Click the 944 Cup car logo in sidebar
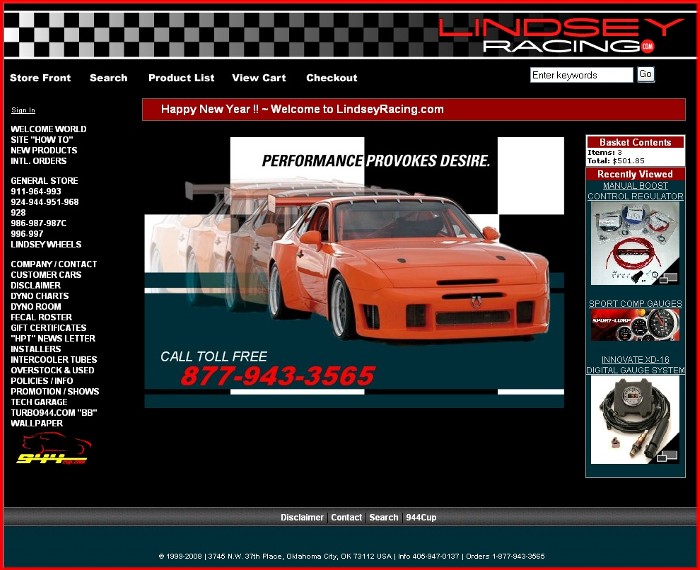The width and height of the screenshot is (700, 570). click(x=53, y=450)
